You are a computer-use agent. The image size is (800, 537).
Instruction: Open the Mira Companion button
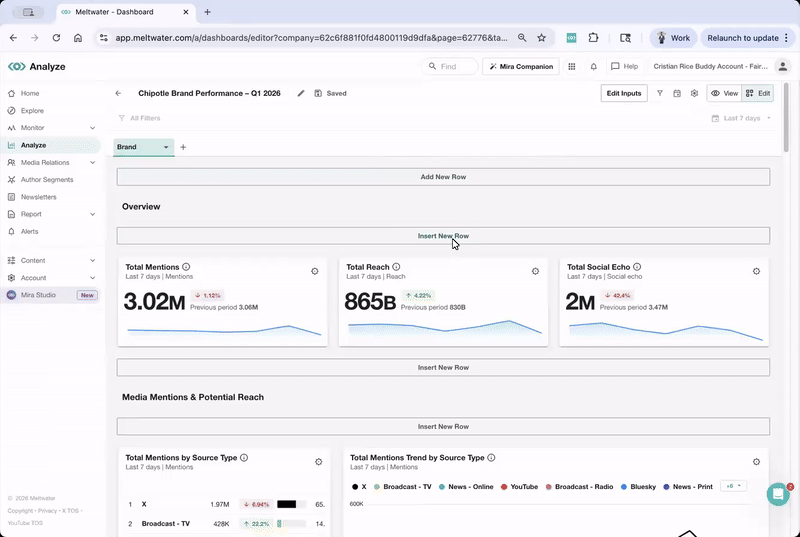tap(520, 66)
